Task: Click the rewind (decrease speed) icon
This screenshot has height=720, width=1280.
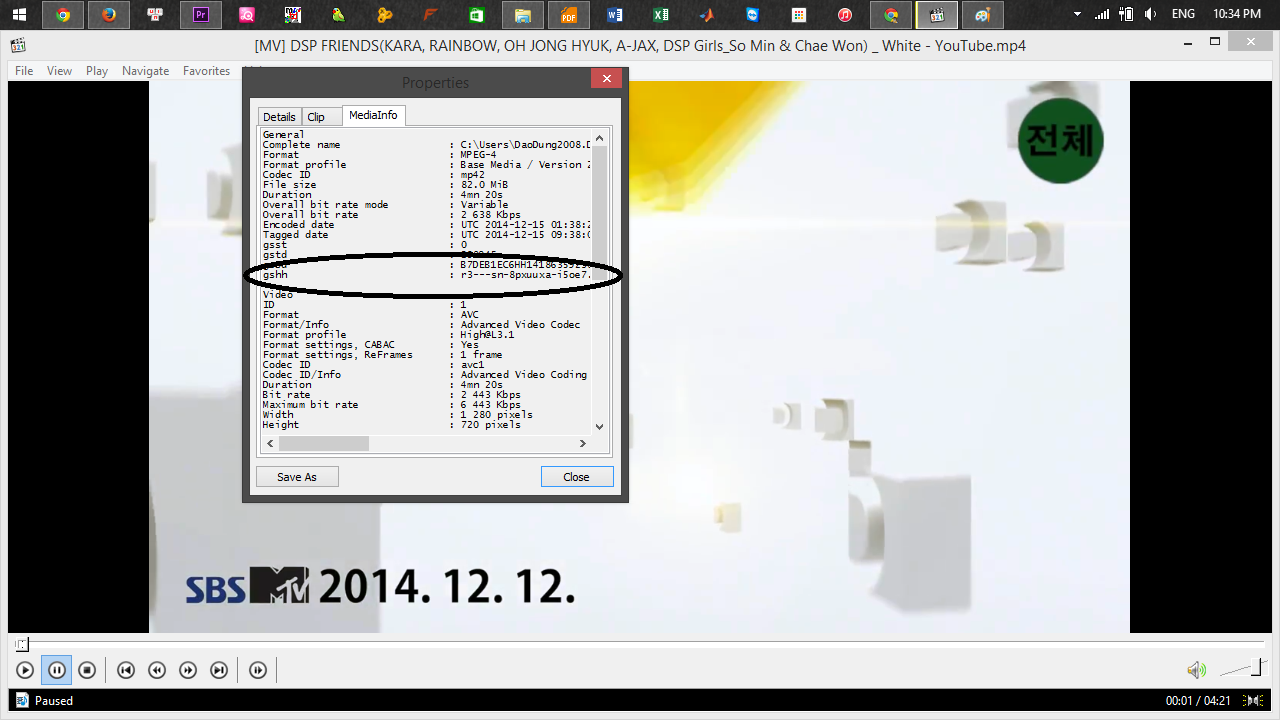Action: [157, 670]
